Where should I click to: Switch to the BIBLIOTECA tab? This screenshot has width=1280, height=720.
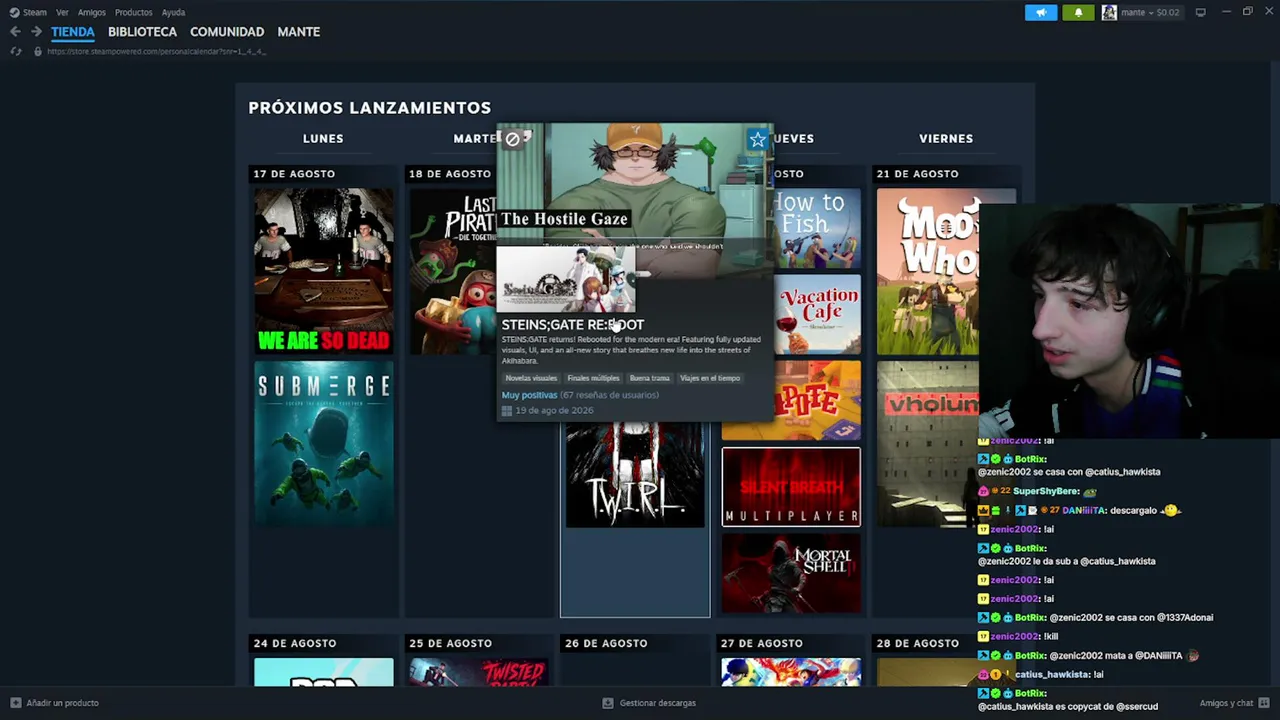142,32
